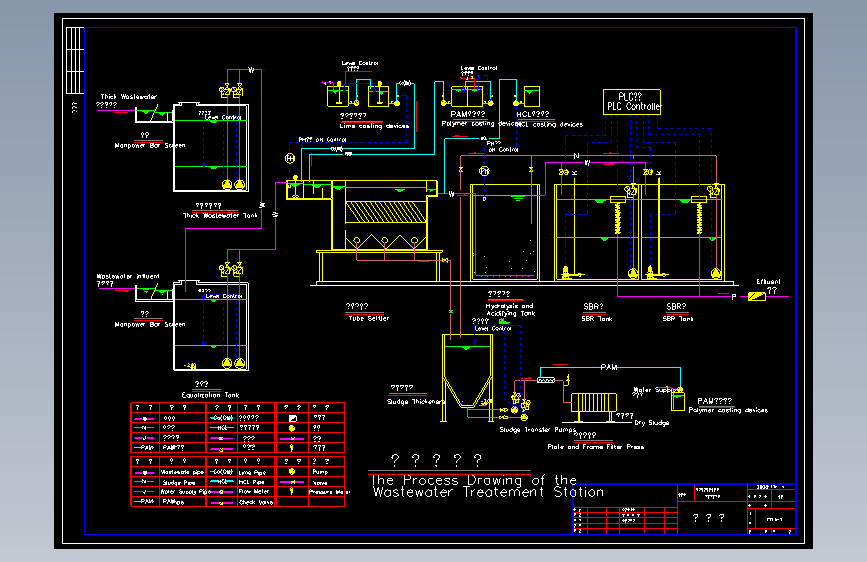This screenshot has height=562, width=867.
Task: Select the Sludge Transfer Pumps label
Action: click(x=538, y=429)
